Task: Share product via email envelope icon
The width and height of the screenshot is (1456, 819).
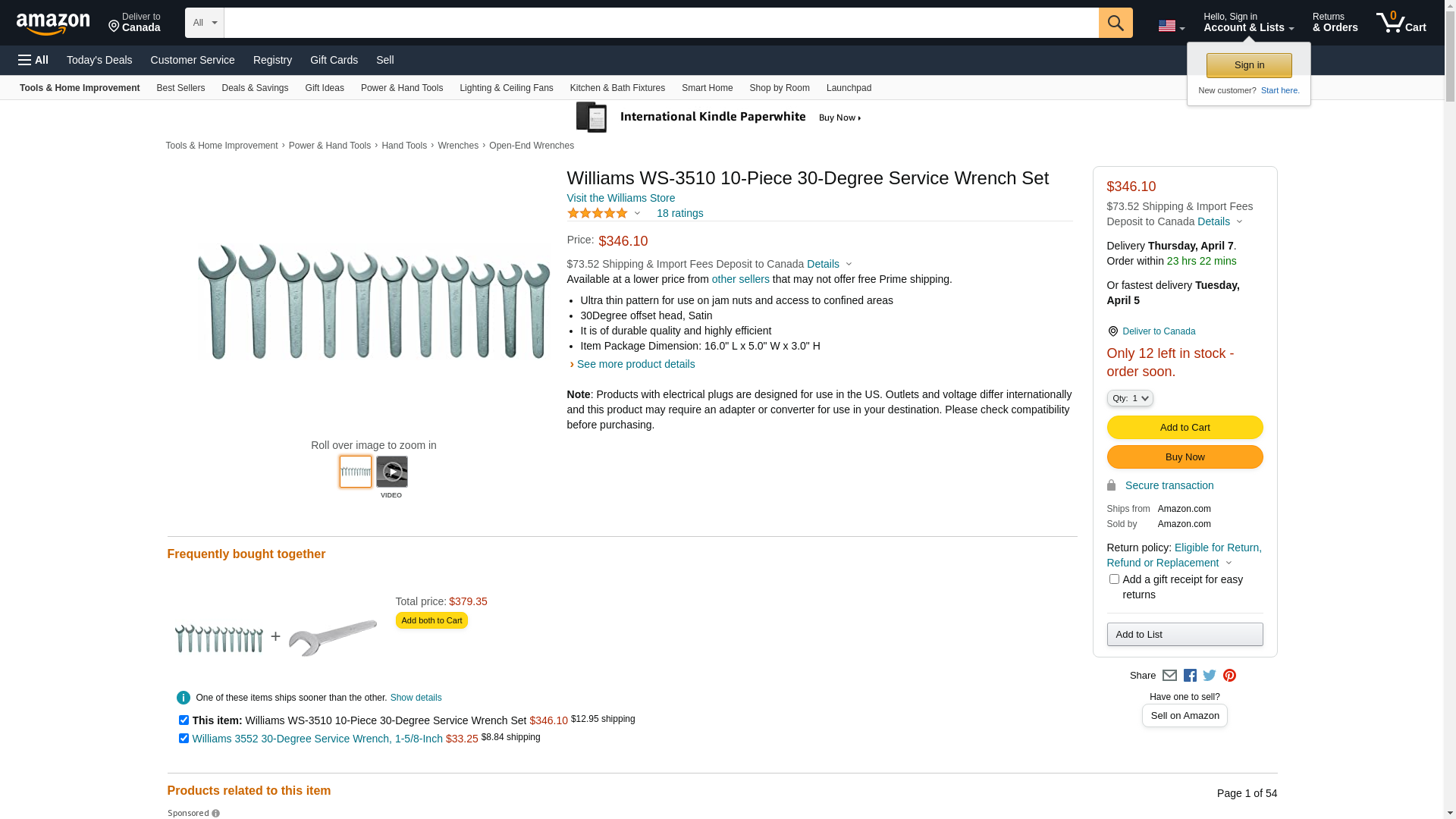Action: (1169, 676)
